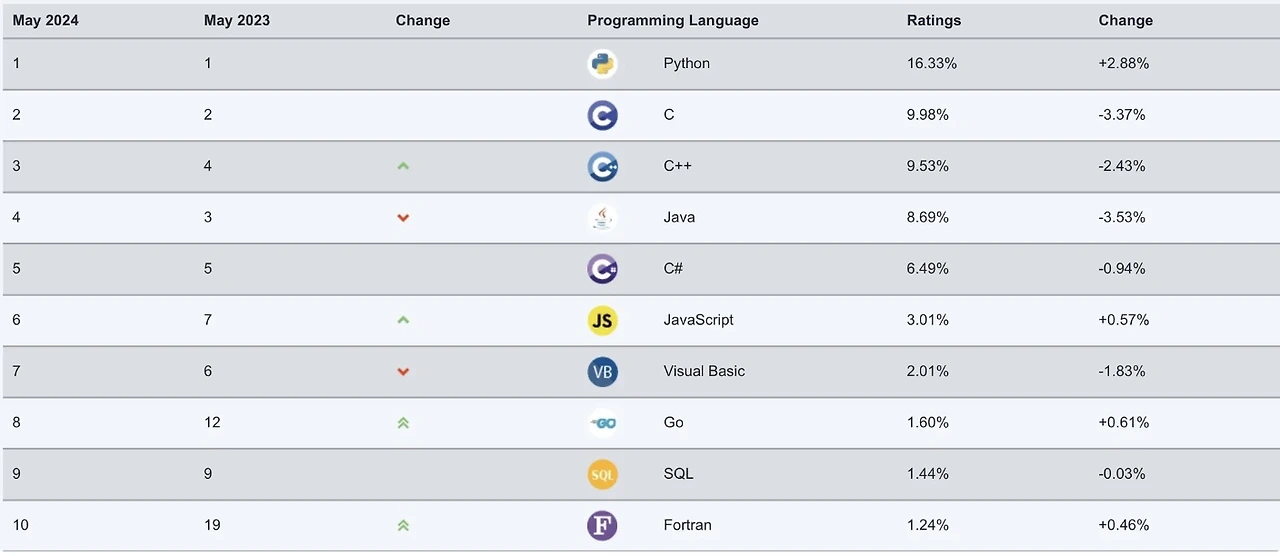1280x556 pixels.
Task: Select the JavaScript language name
Action: (x=698, y=320)
